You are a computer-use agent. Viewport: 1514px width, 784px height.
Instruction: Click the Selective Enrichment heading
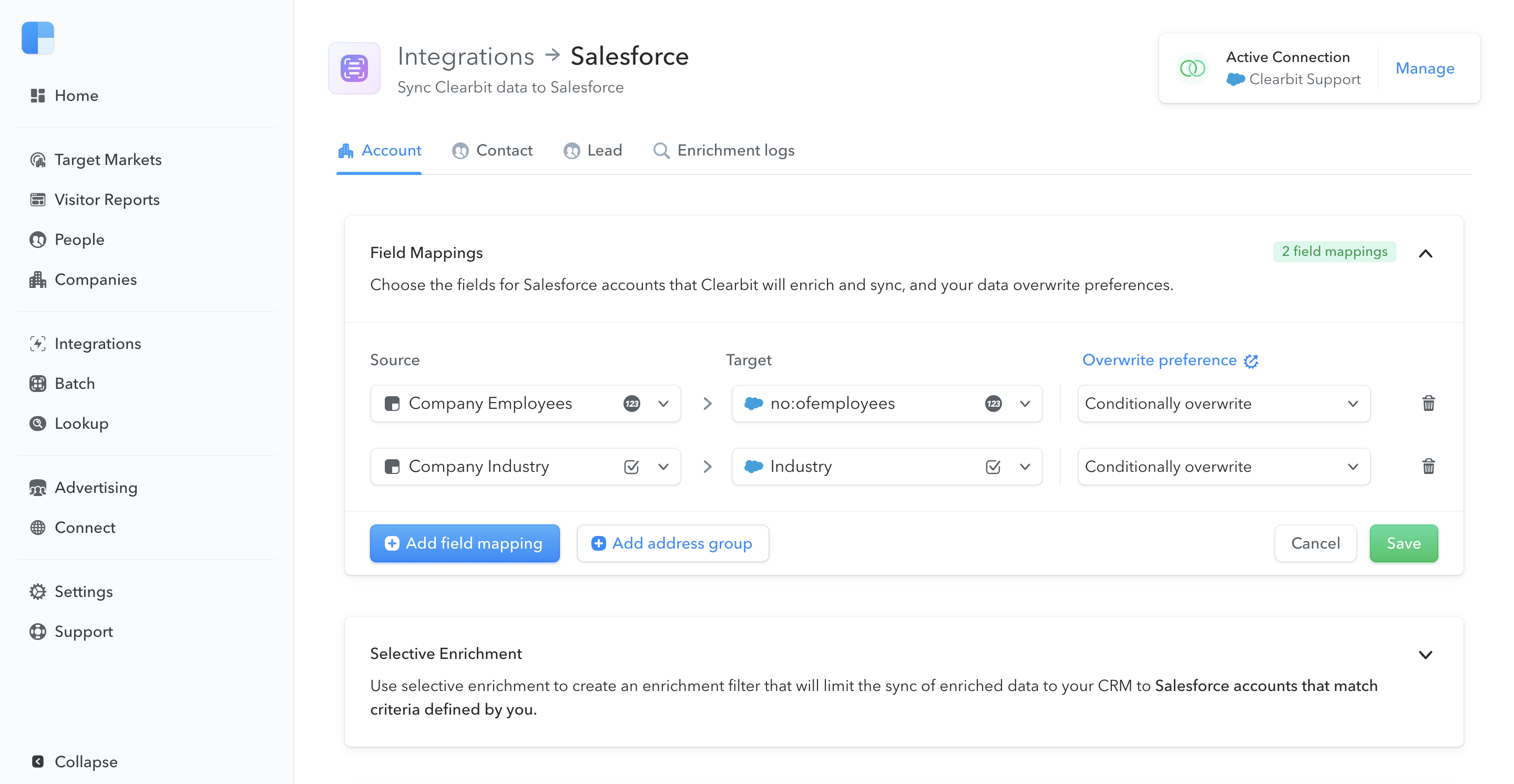(445, 654)
